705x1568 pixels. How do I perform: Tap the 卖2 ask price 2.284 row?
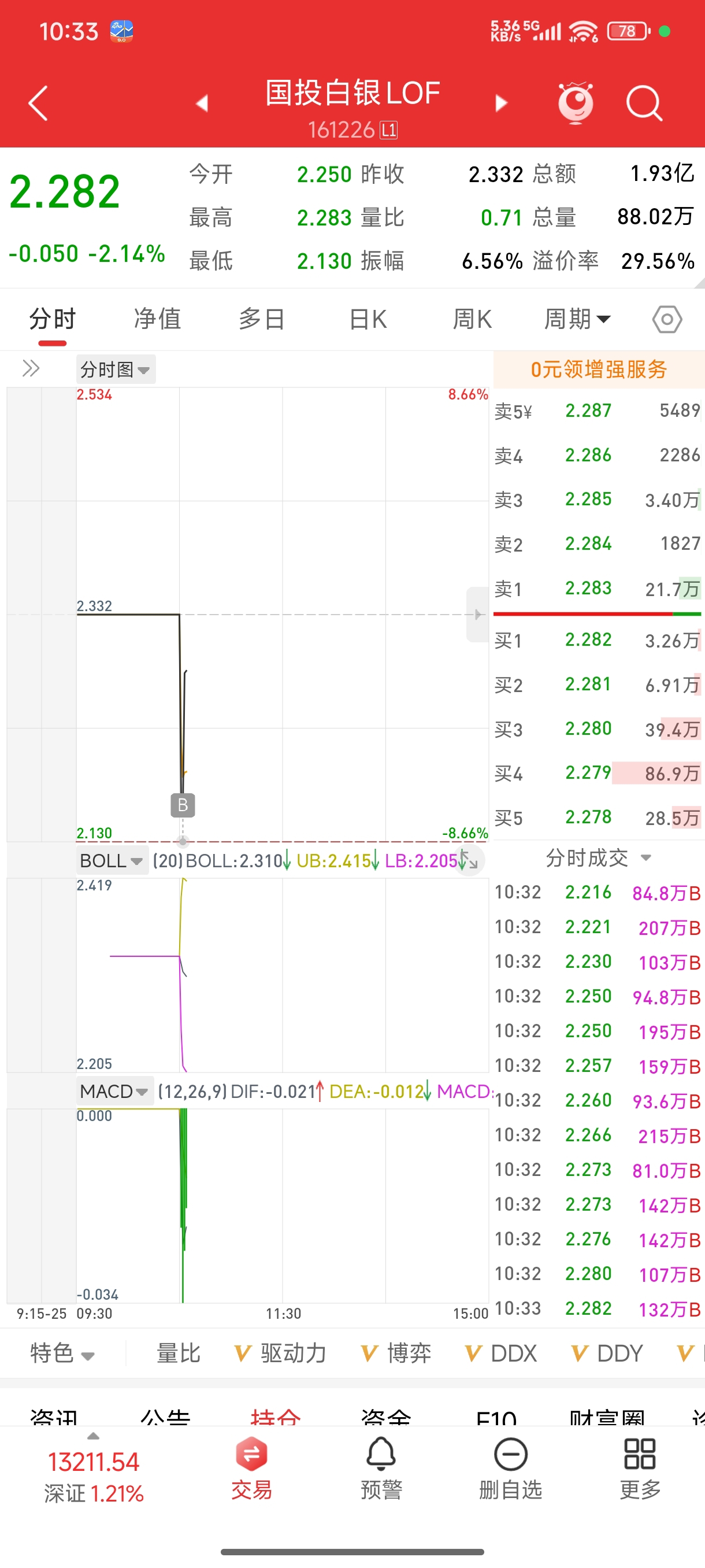[x=598, y=543]
